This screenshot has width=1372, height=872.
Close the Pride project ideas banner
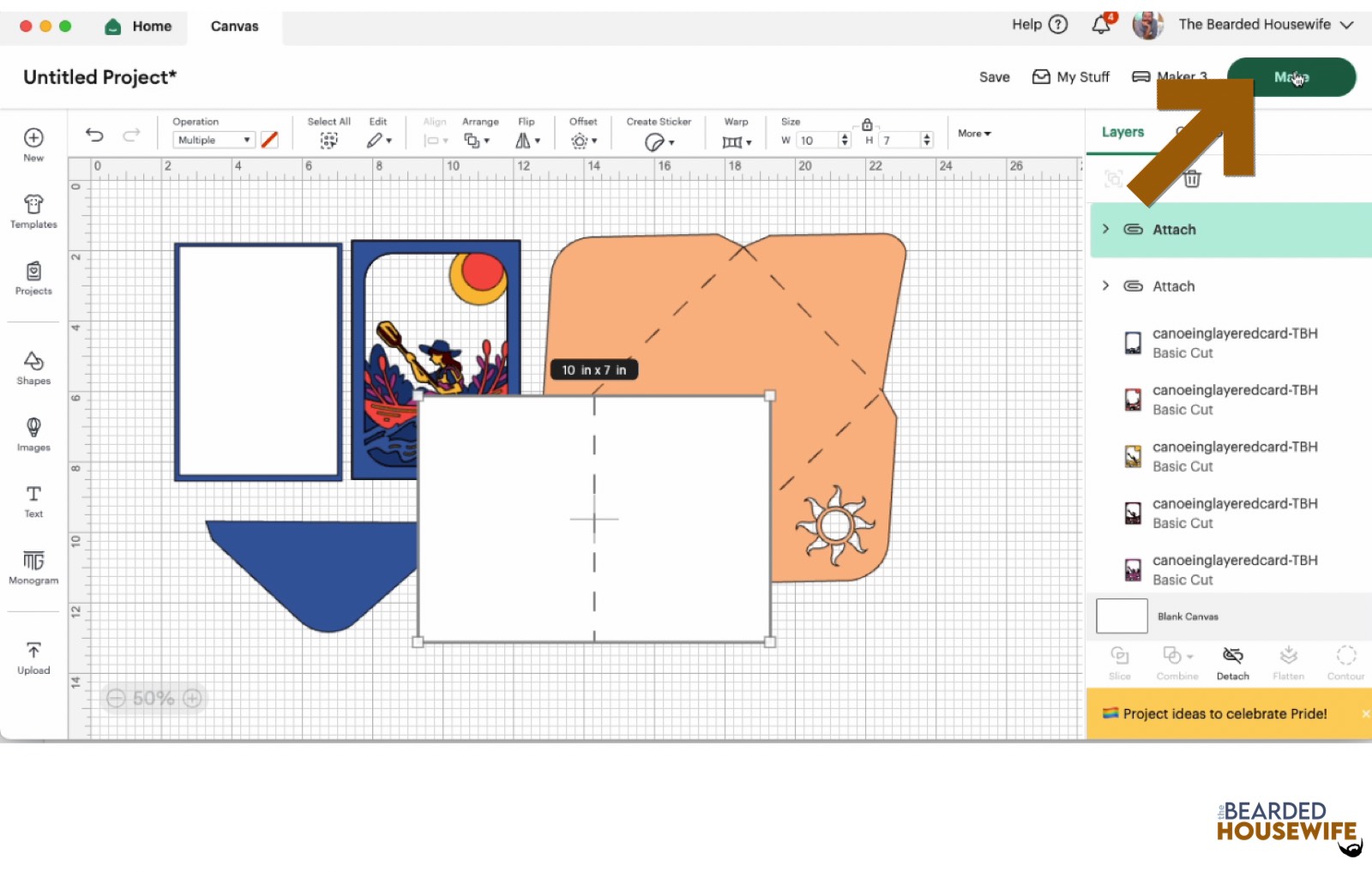(x=1365, y=713)
